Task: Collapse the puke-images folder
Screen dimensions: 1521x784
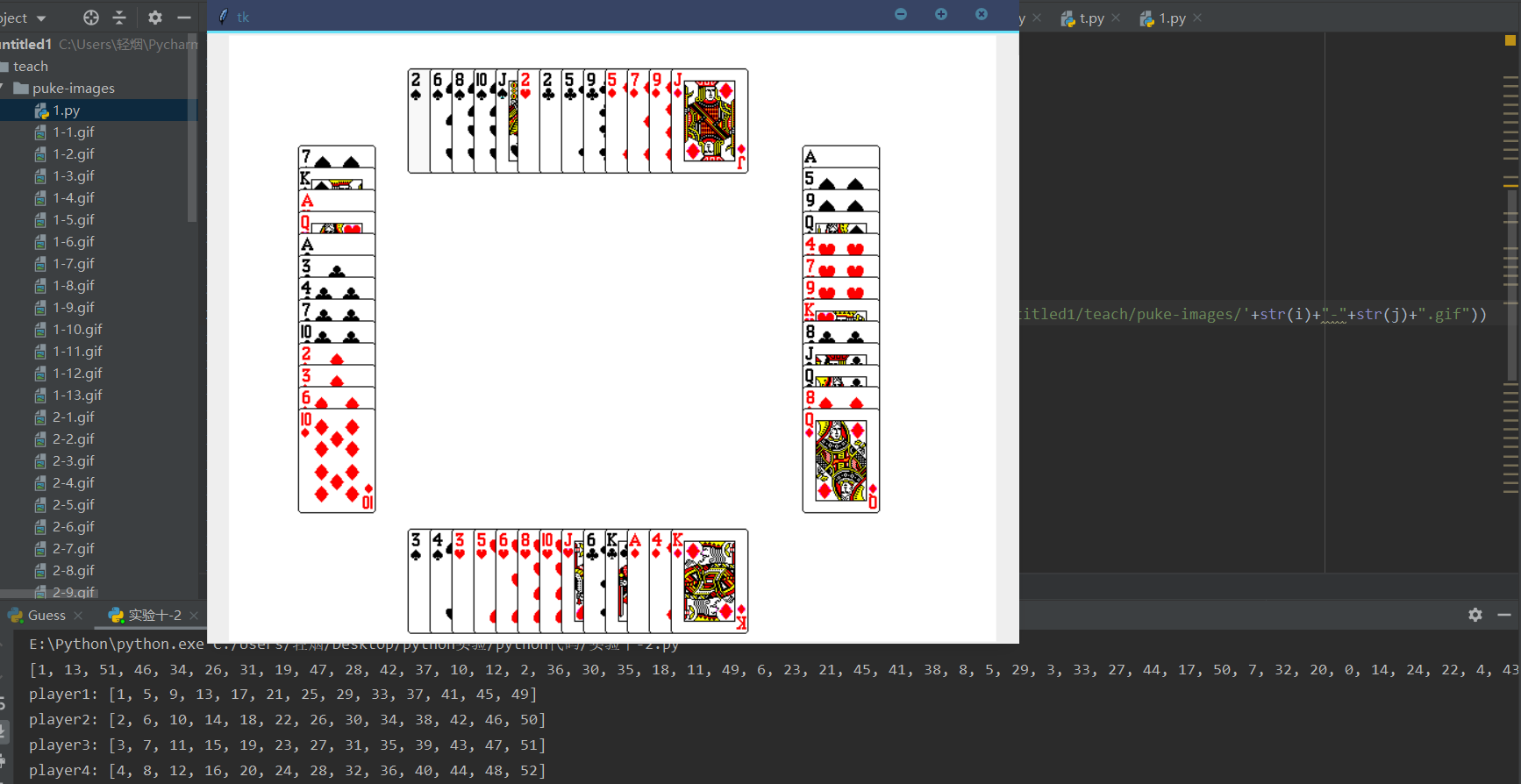Action: (x=4, y=88)
